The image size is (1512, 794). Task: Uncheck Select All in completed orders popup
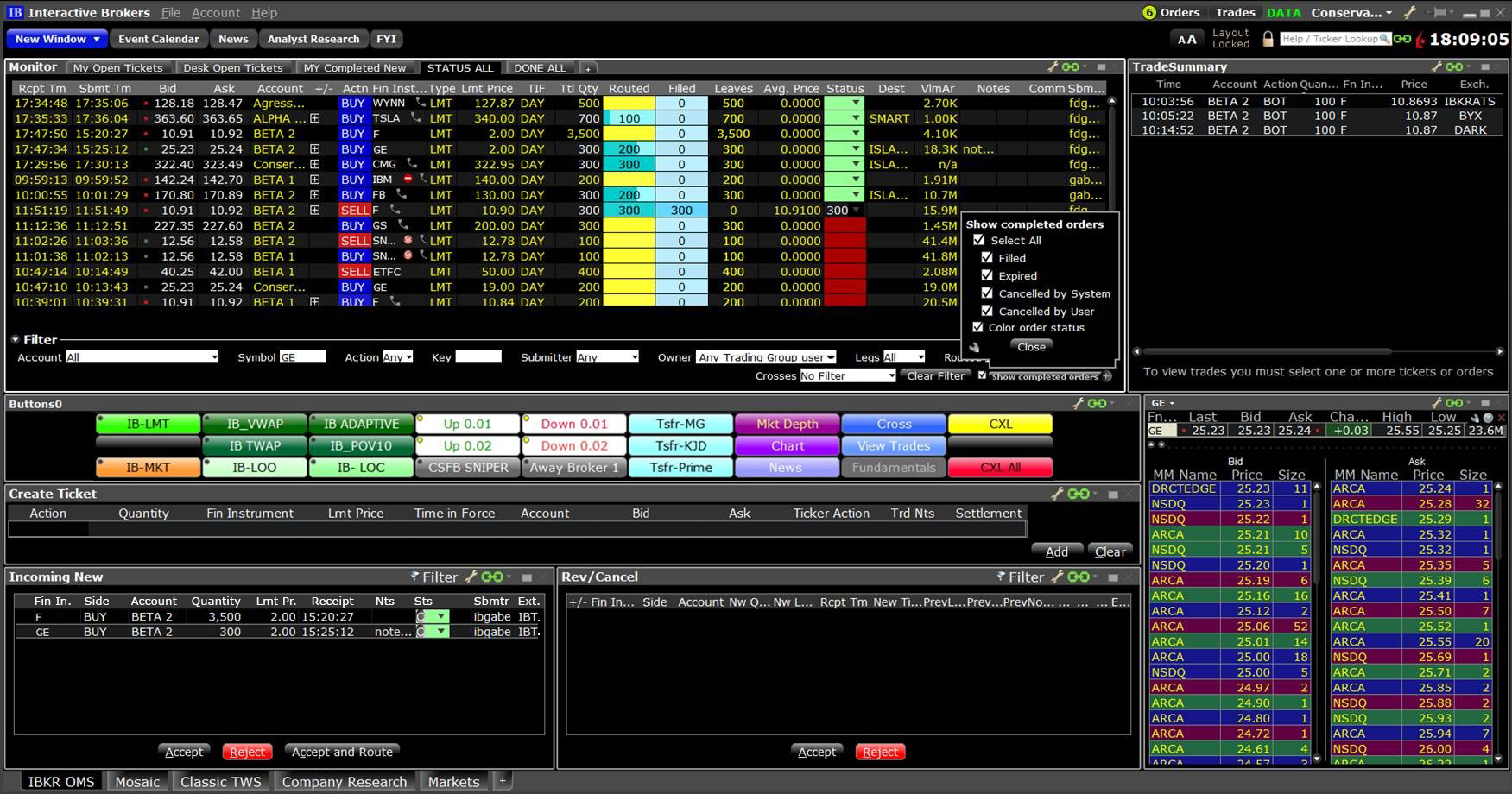(978, 240)
